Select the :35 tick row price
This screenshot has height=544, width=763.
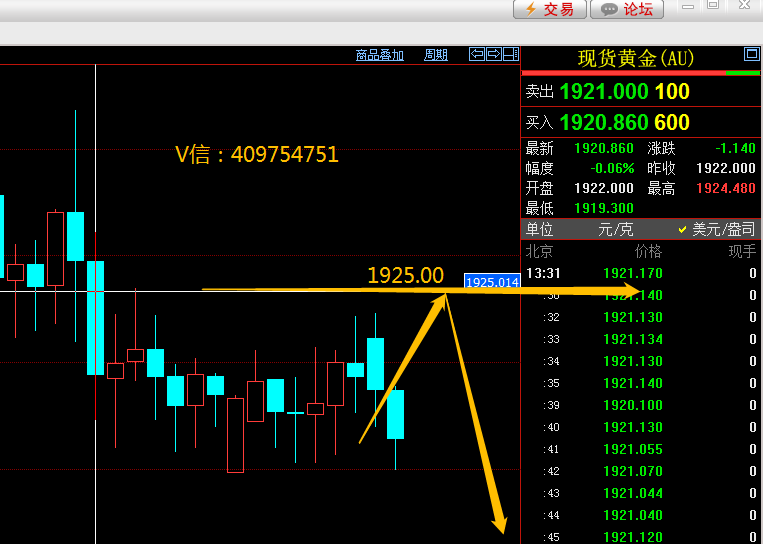633,383
